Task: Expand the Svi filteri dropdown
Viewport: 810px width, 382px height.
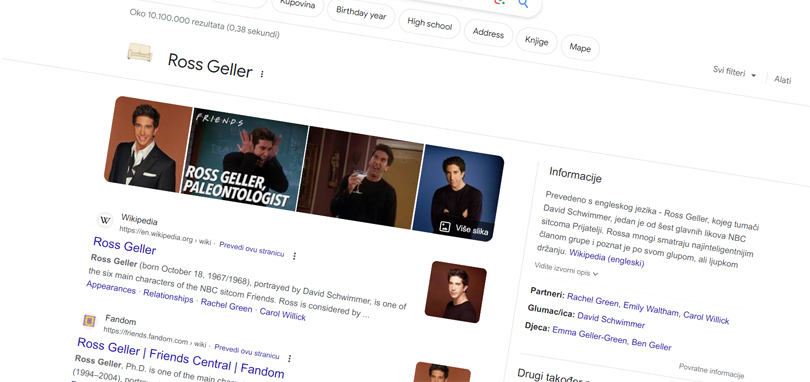Action: point(734,72)
